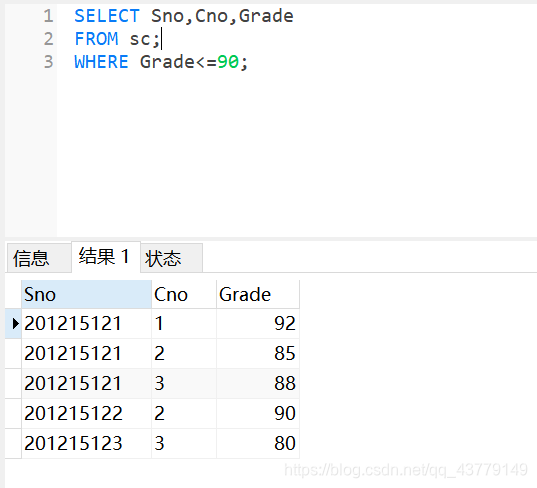Click row header of the Grade 85 row
Image resolution: width=537 pixels, height=488 pixels.
click(13, 353)
